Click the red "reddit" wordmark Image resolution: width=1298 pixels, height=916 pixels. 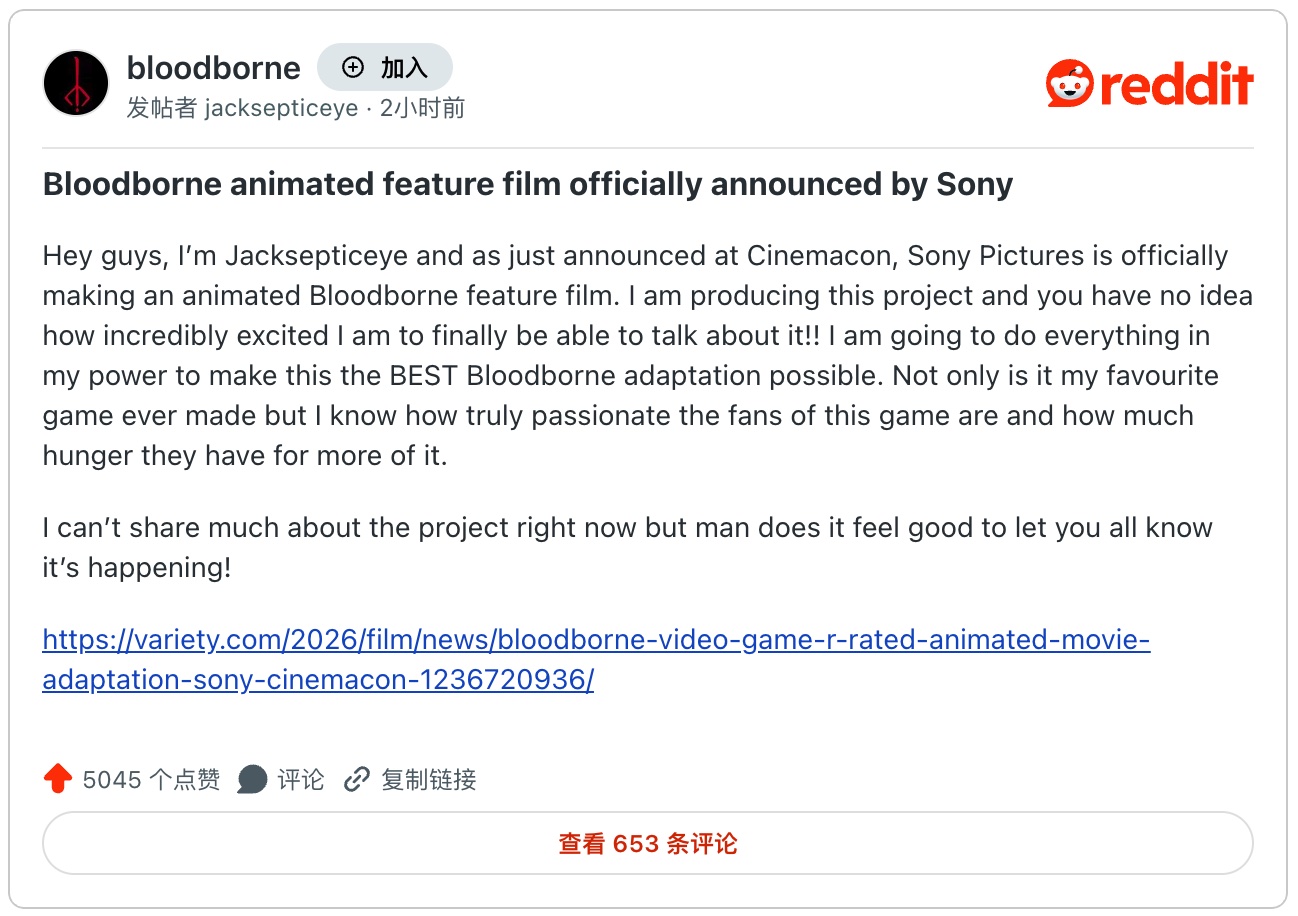(x=1176, y=85)
